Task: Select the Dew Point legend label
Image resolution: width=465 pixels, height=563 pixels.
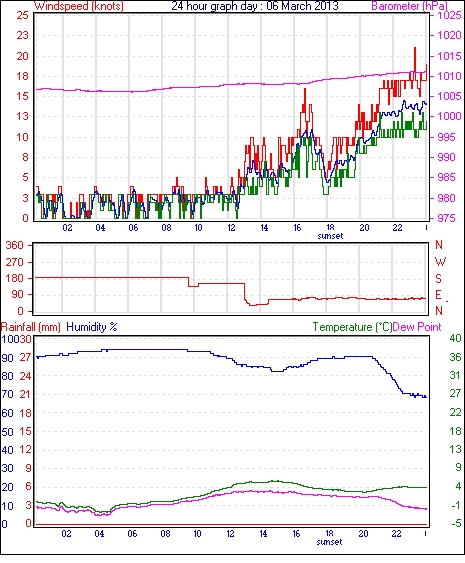Action: pos(417,327)
